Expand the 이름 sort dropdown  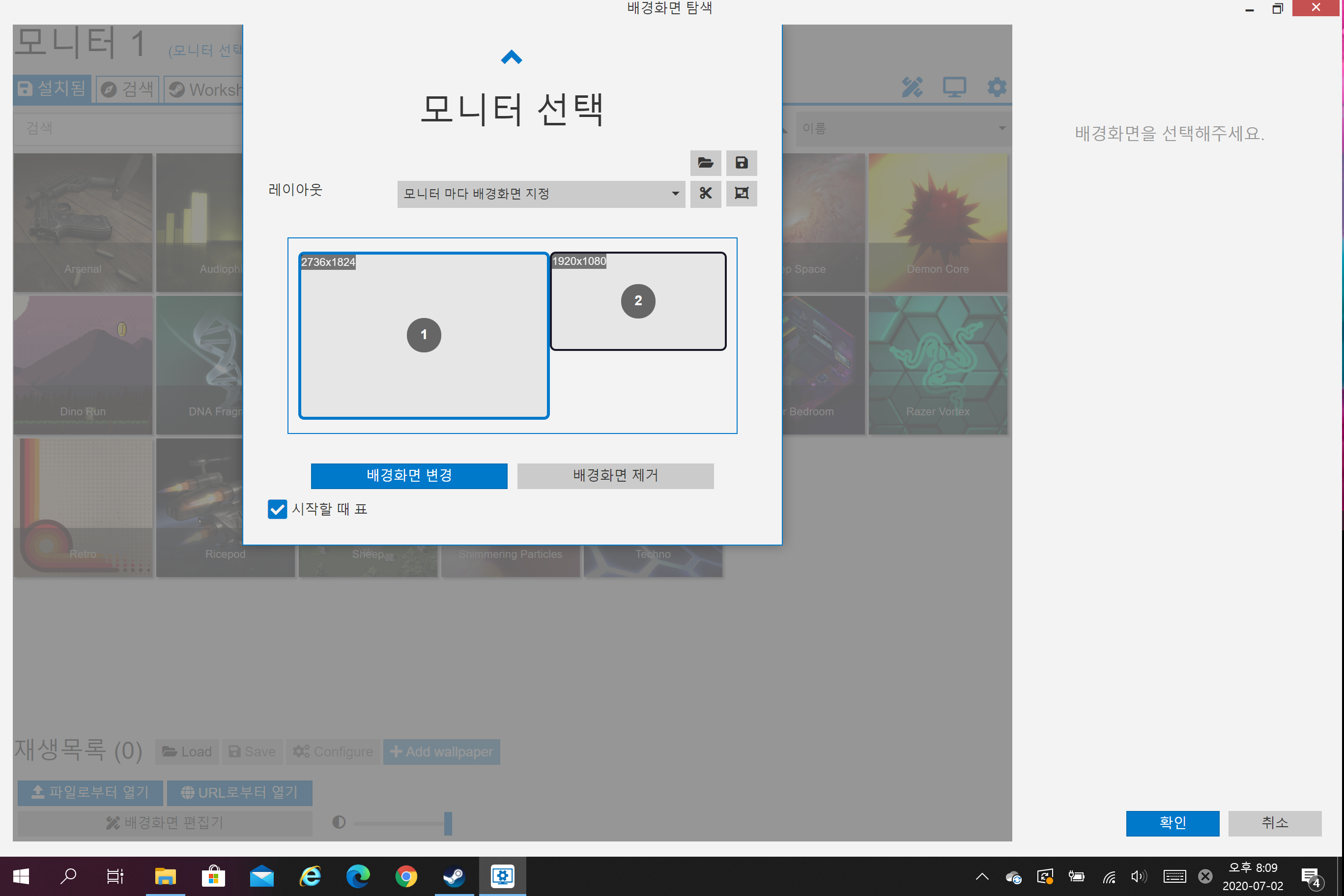[x=901, y=129]
